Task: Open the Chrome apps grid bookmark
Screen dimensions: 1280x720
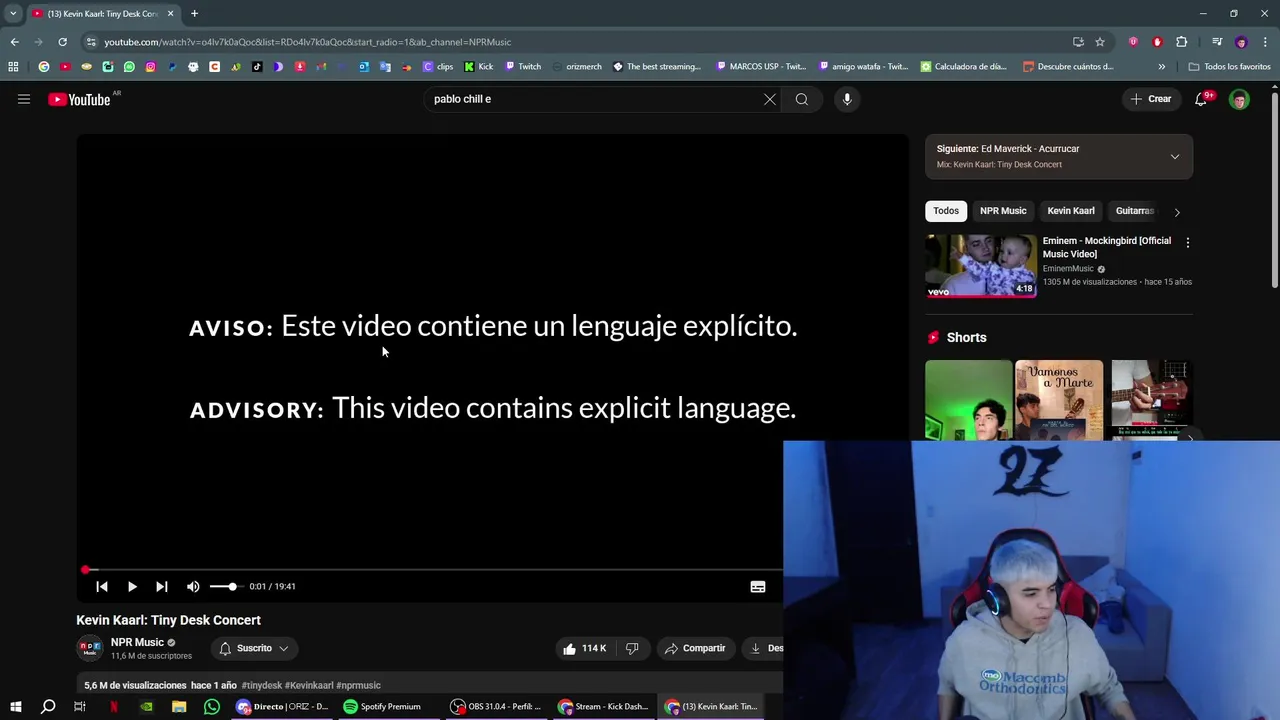Action: [13, 67]
